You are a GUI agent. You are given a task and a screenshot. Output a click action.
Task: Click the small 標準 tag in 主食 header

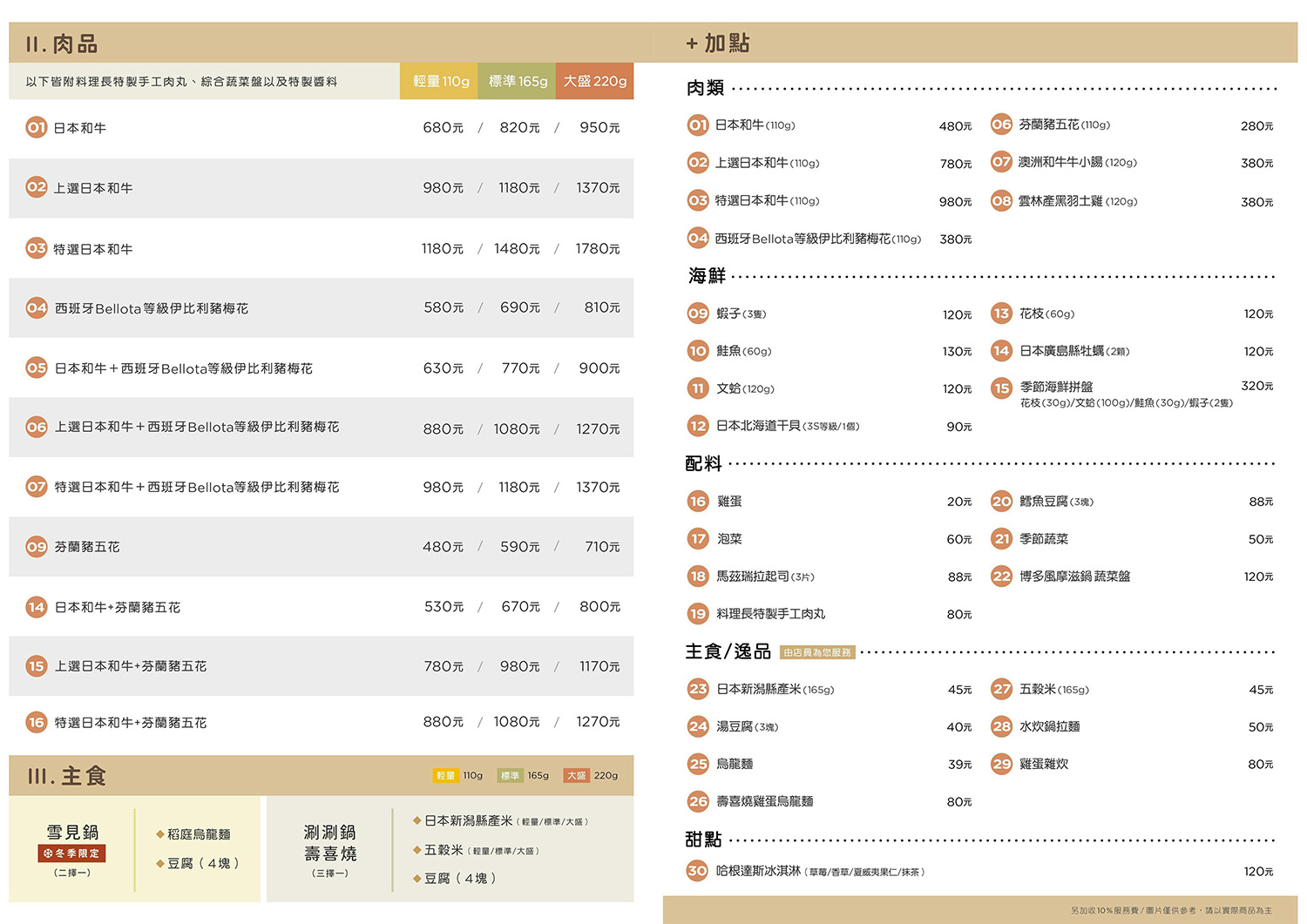[510, 775]
